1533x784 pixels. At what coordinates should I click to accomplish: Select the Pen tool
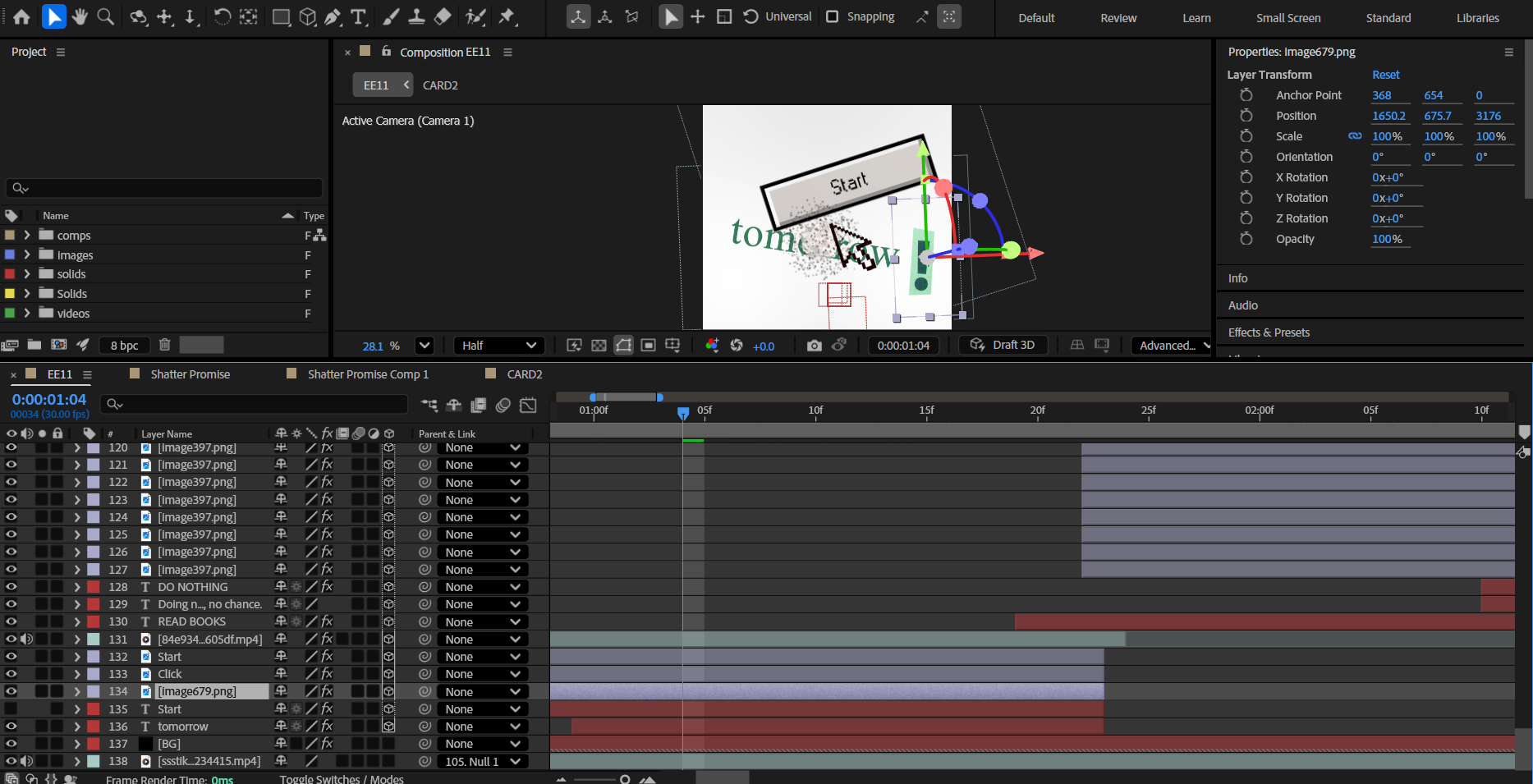[333, 16]
